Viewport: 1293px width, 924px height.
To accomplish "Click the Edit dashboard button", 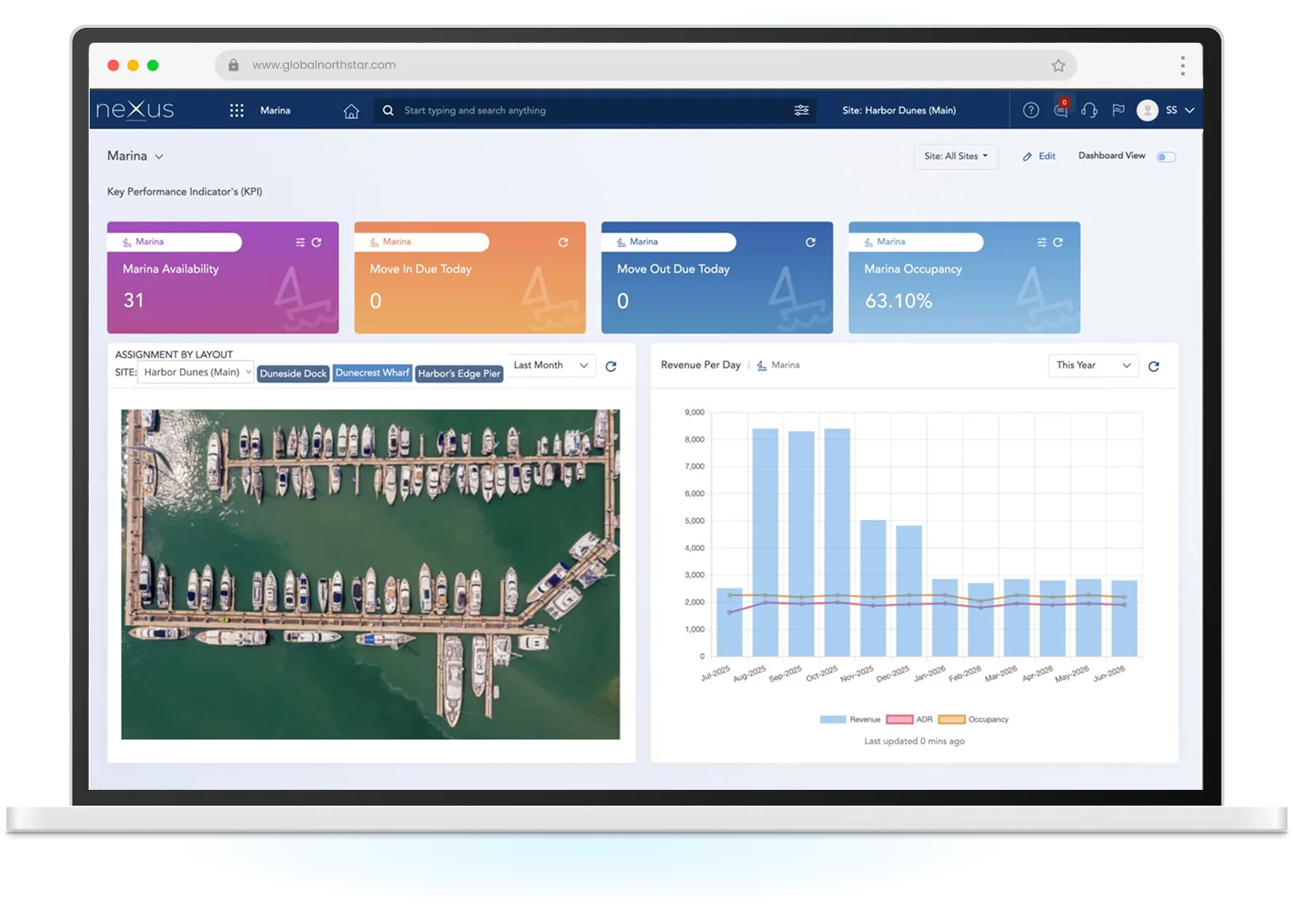I will [1039, 156].
